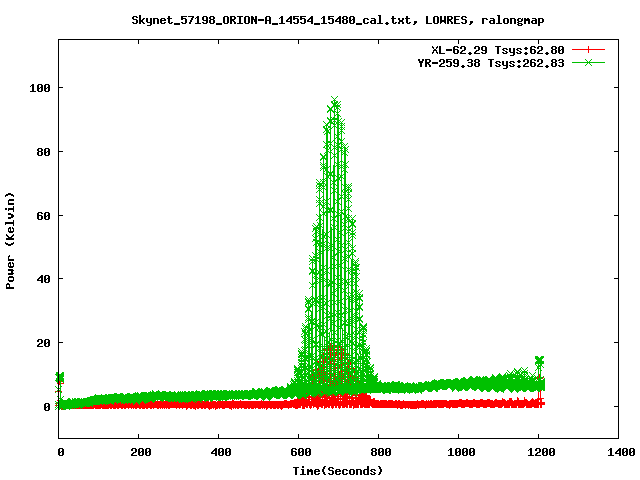Viewport: 640px width, 480px height.
Task: Click the green spike marker near 1200 seconds
Action: 539,360
